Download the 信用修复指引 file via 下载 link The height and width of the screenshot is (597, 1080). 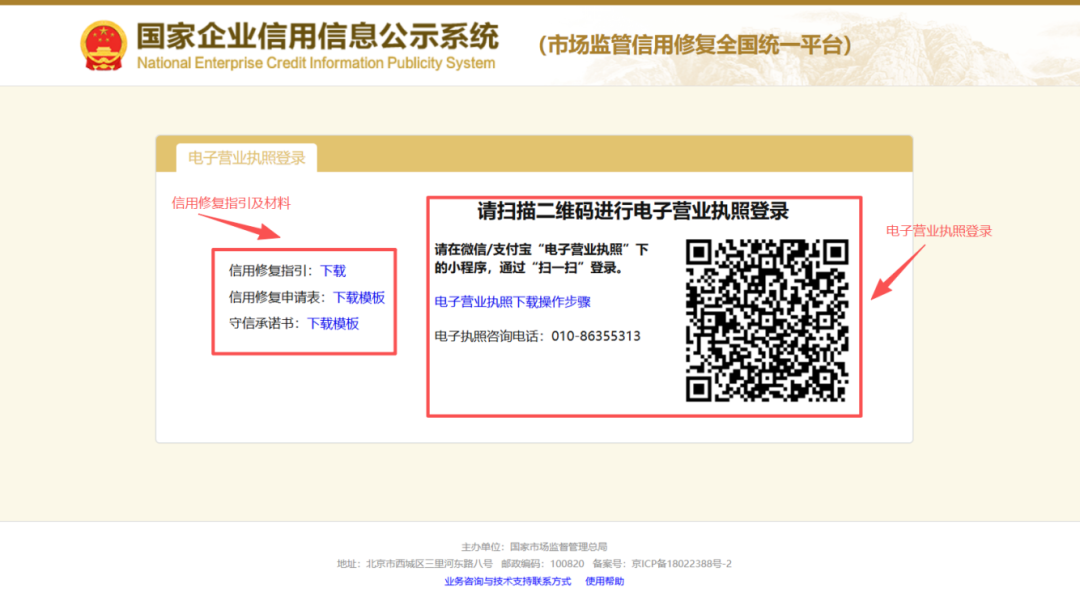click(333, 271)
